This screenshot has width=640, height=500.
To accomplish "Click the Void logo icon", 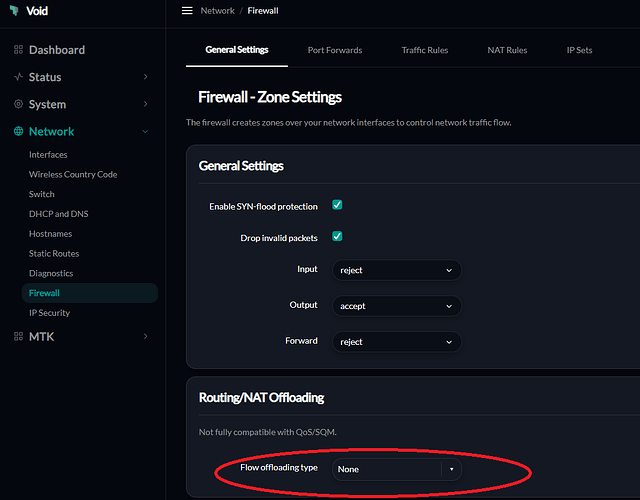I will coord(15,11).
